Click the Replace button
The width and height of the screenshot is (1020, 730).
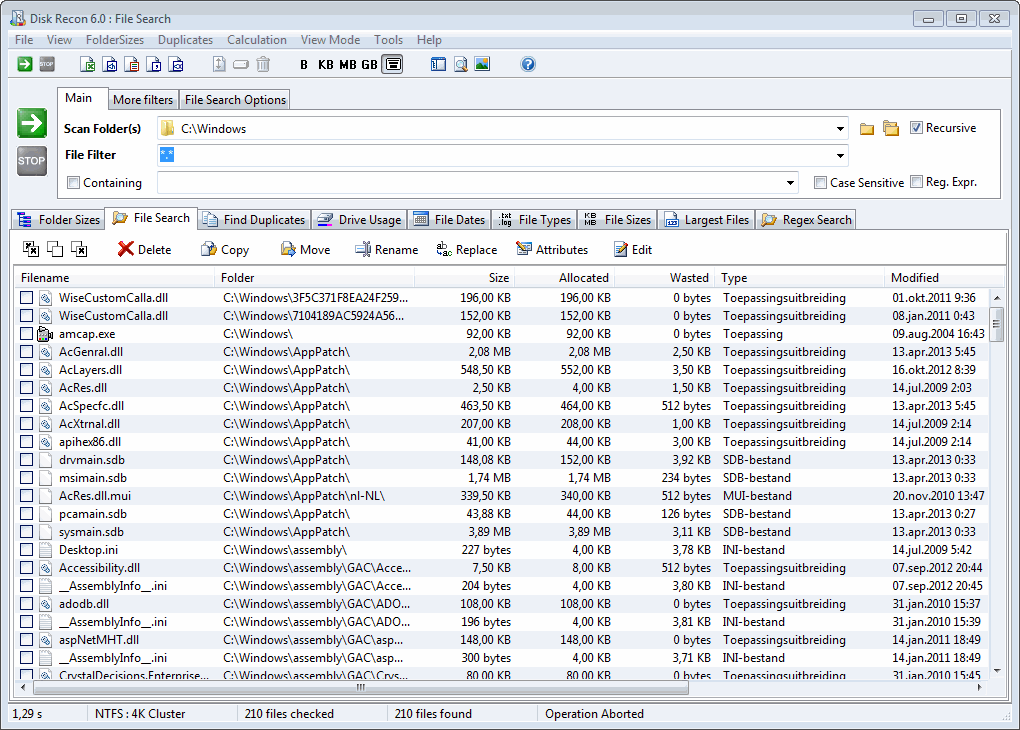[467, 250]
